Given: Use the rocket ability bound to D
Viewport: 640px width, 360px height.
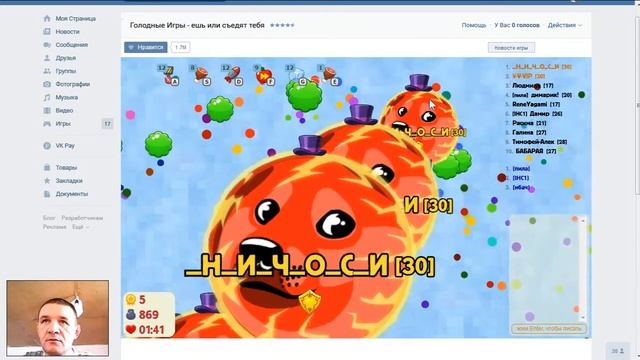Looking at the screenshot, I should [232, 76].
